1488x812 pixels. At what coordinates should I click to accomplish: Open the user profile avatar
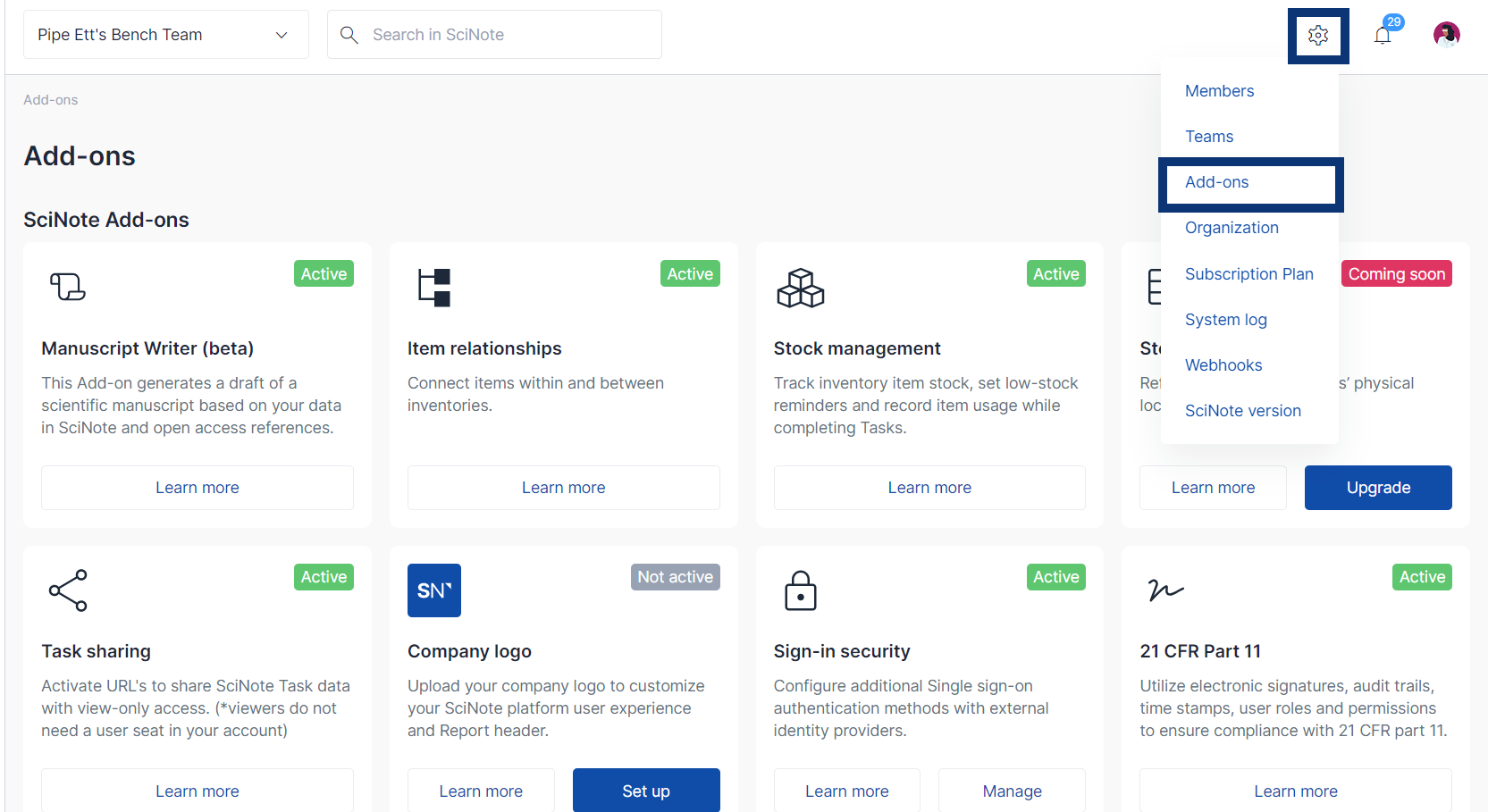pos(1446,35)
